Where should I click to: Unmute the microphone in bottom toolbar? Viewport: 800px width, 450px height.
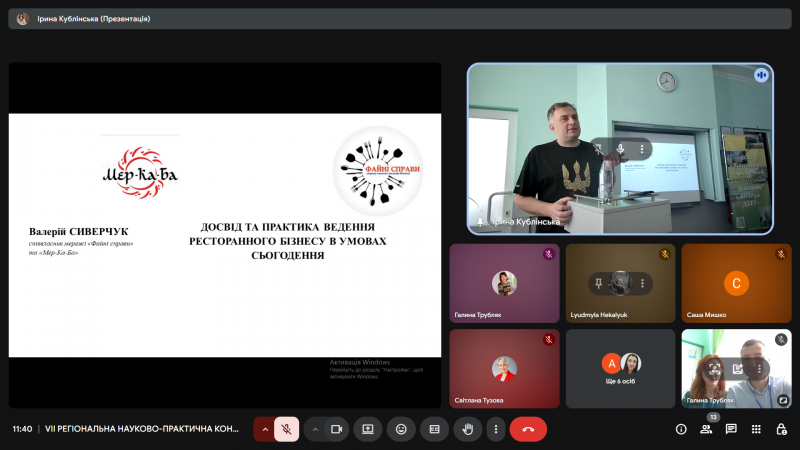(286, 429)
